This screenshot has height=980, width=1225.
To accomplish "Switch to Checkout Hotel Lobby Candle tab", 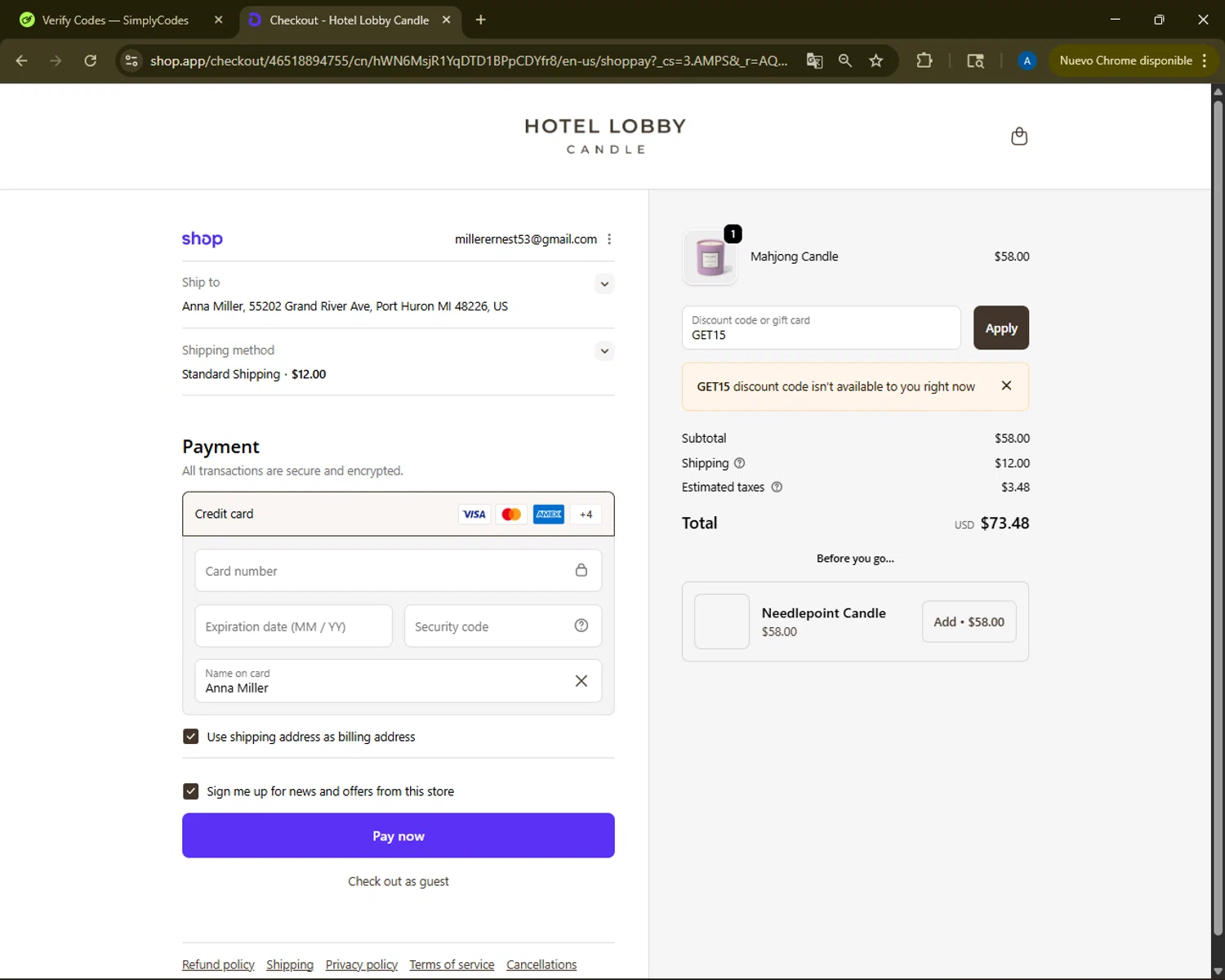I will 350,20.
